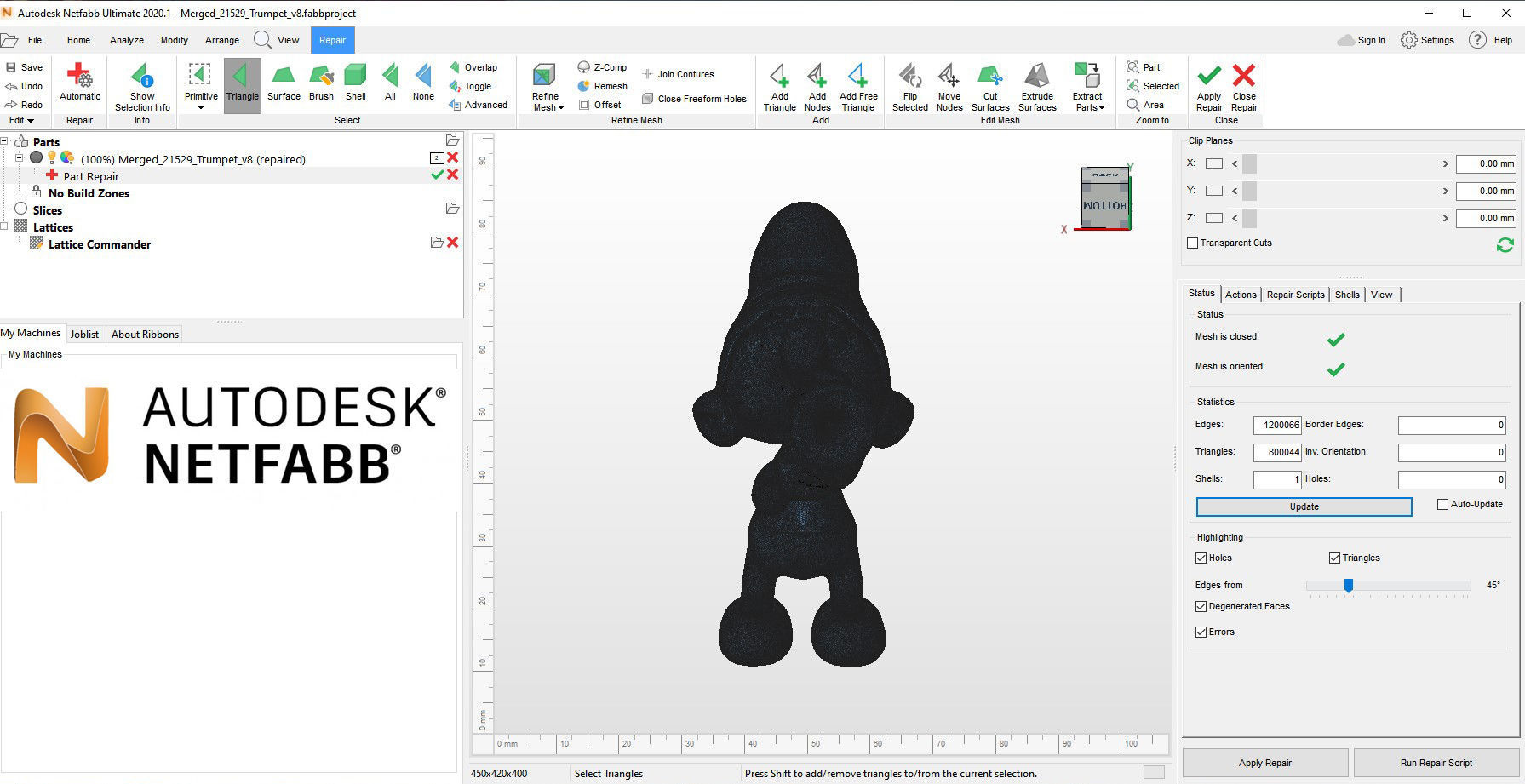Collapse Merged_21529_Trumpet_v8 part node
The width and height of the screenshot is (1525, 784).
(19, 157)
